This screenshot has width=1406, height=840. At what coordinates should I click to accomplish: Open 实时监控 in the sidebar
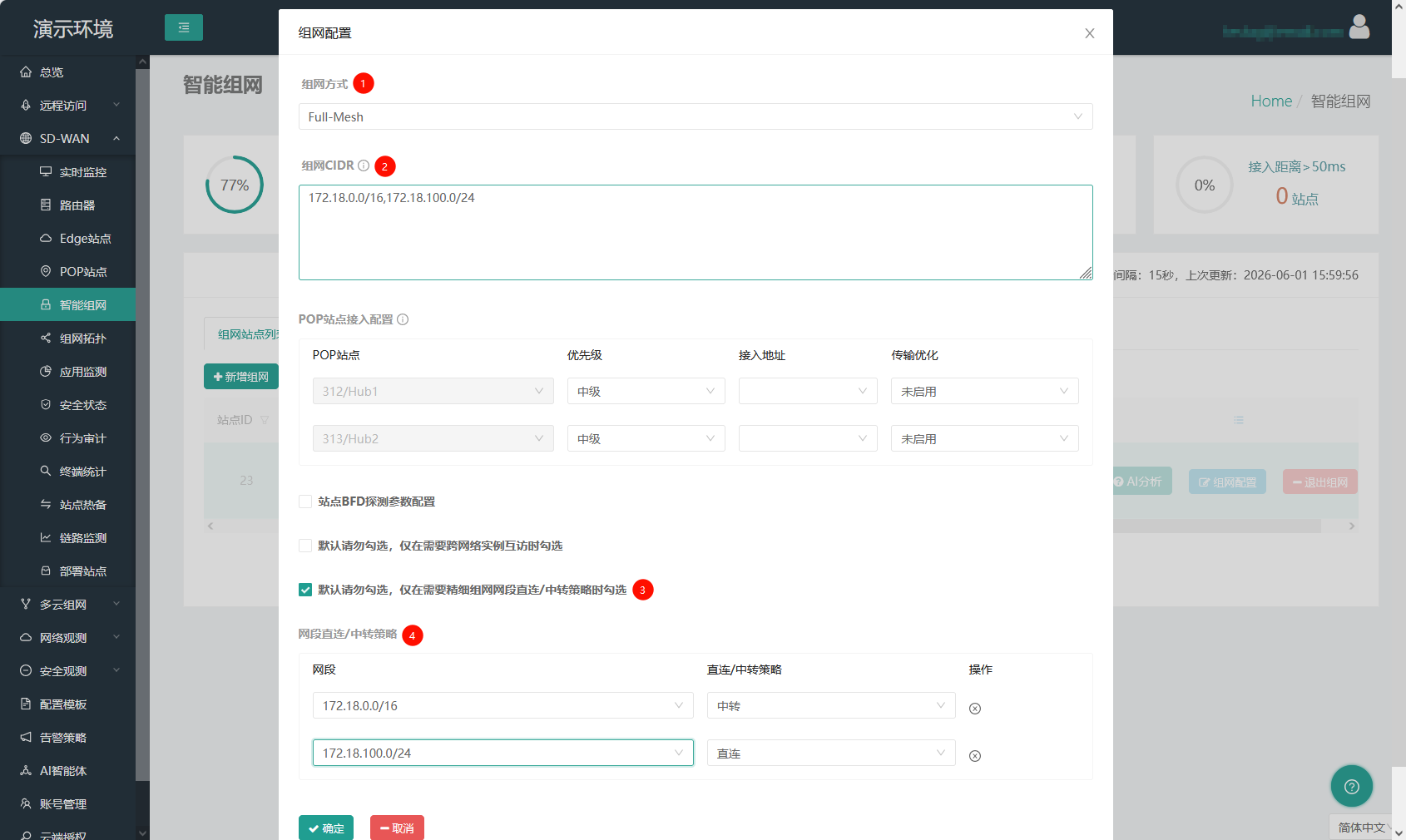[67, 172]
